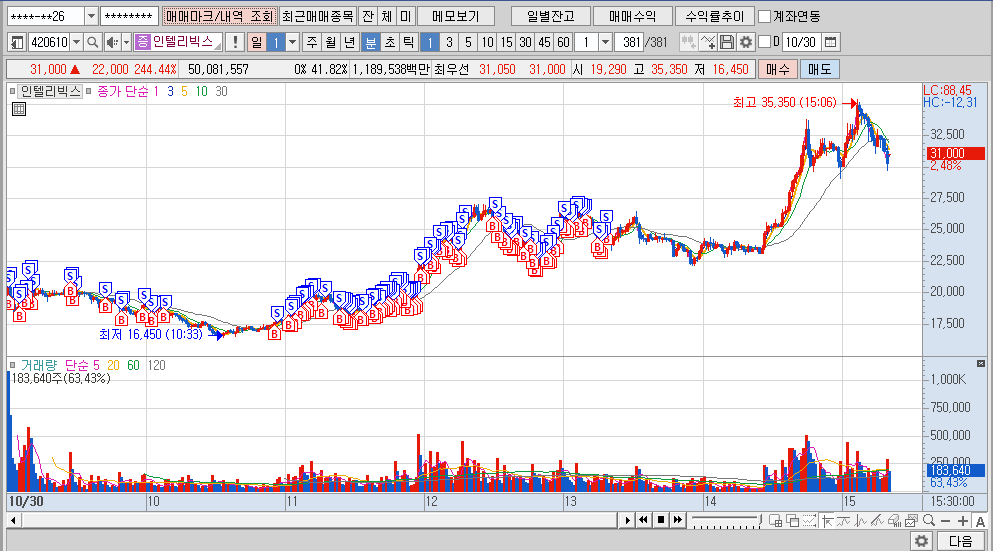Click the rewind button on chart scrollbar

(x=643, y=520)
